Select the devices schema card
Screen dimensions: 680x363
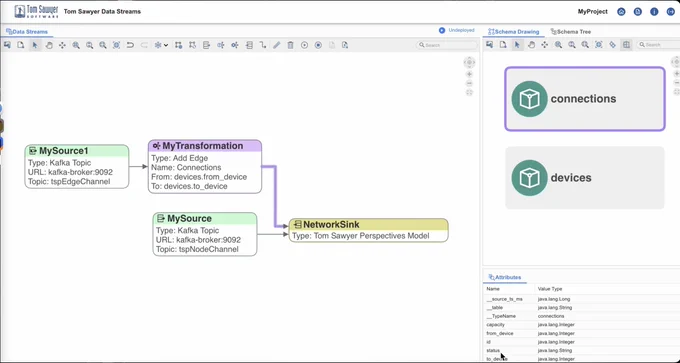click(x=585, y=178)
